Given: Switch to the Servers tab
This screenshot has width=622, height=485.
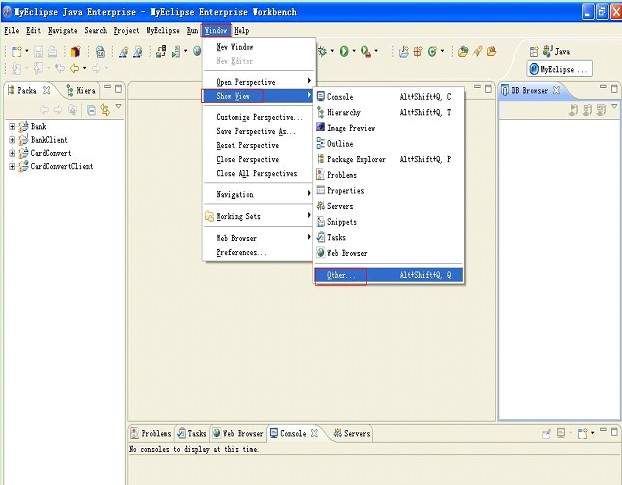Looking at the screenshot, I should click(x=351, y=434).
